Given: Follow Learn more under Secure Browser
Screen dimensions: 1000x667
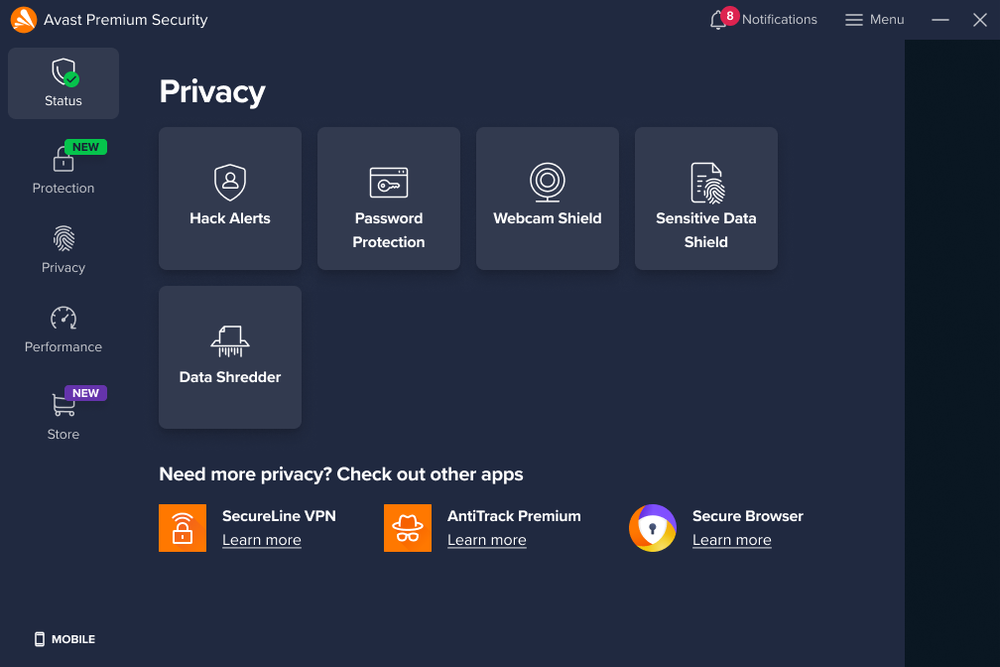Looking at the screenshot, I should point(732,540).
